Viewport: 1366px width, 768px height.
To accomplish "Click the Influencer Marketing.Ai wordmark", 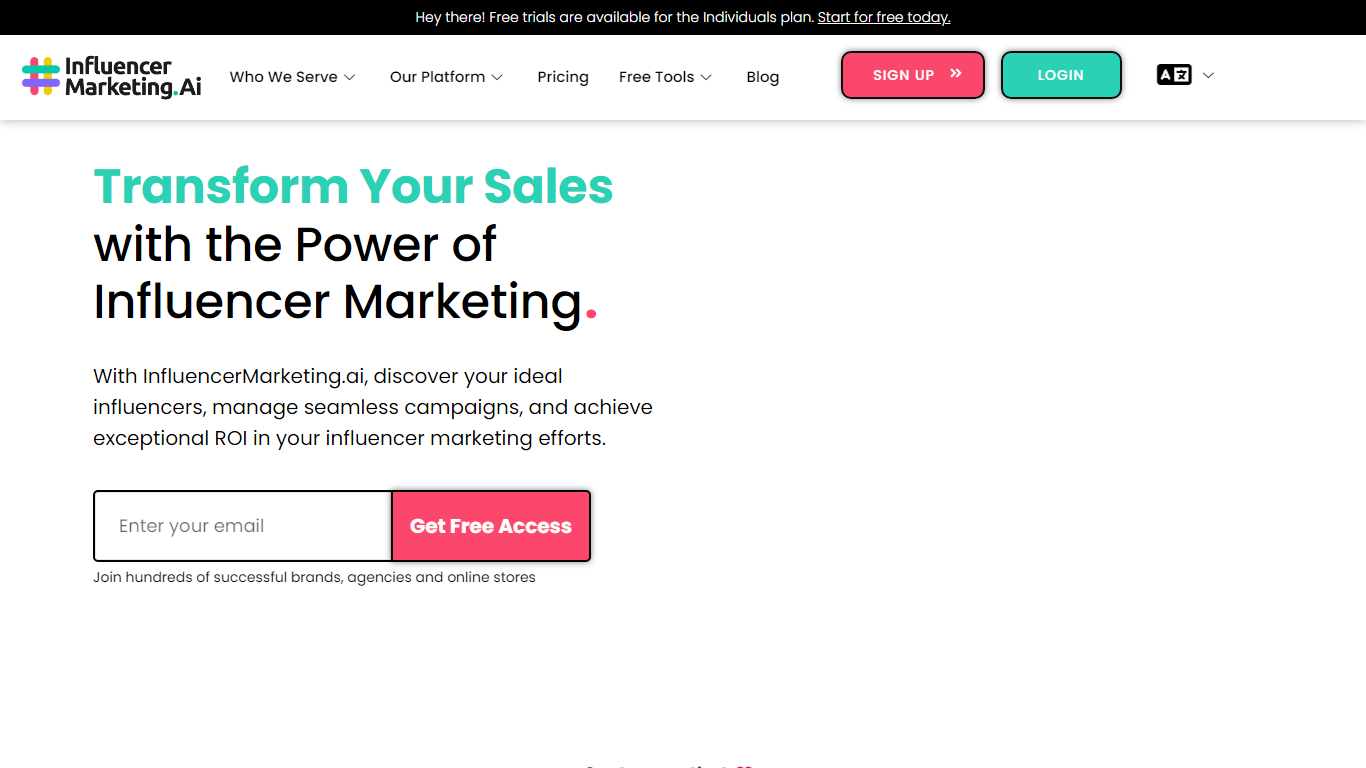I will 133,77.
